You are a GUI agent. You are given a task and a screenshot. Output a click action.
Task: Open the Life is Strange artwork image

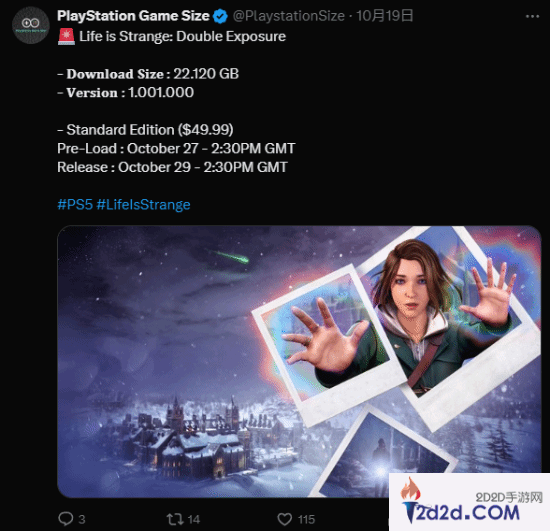(x=299, y=361)
